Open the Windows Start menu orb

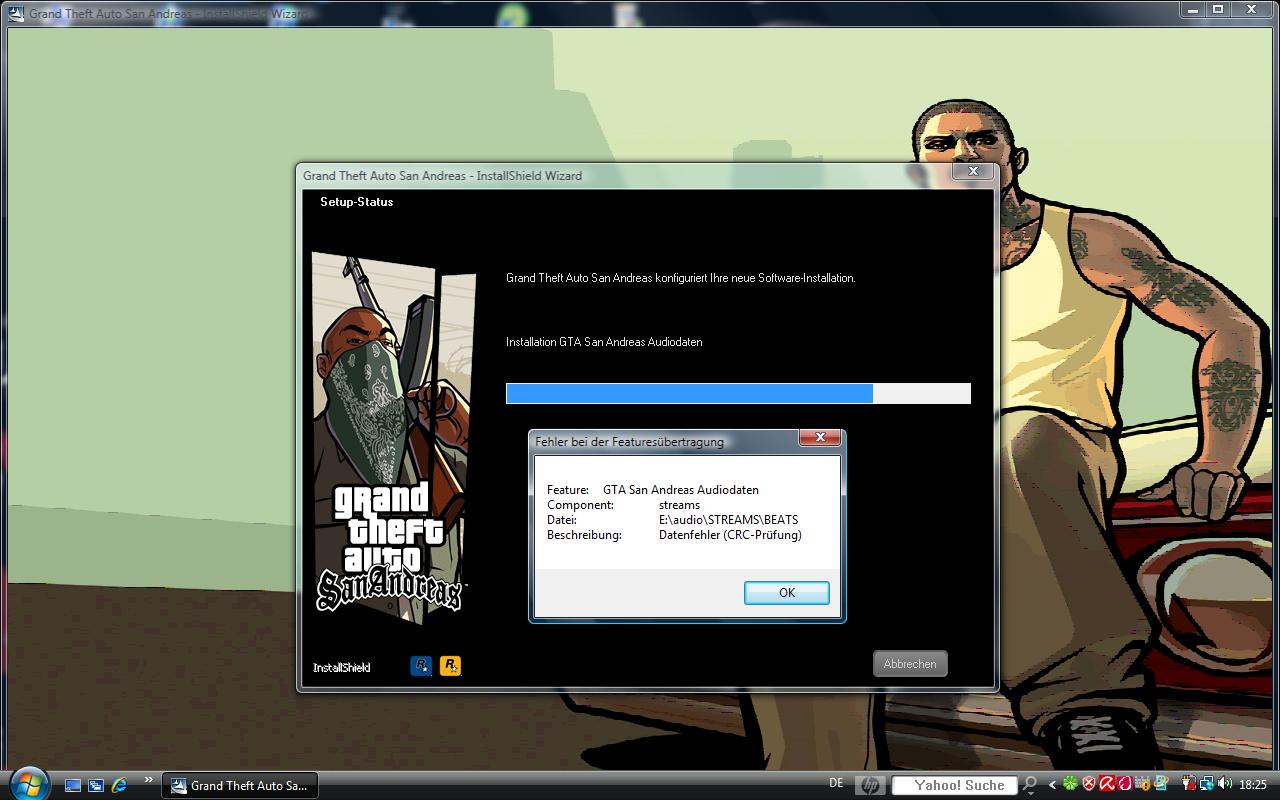click(x=28, y=783)
